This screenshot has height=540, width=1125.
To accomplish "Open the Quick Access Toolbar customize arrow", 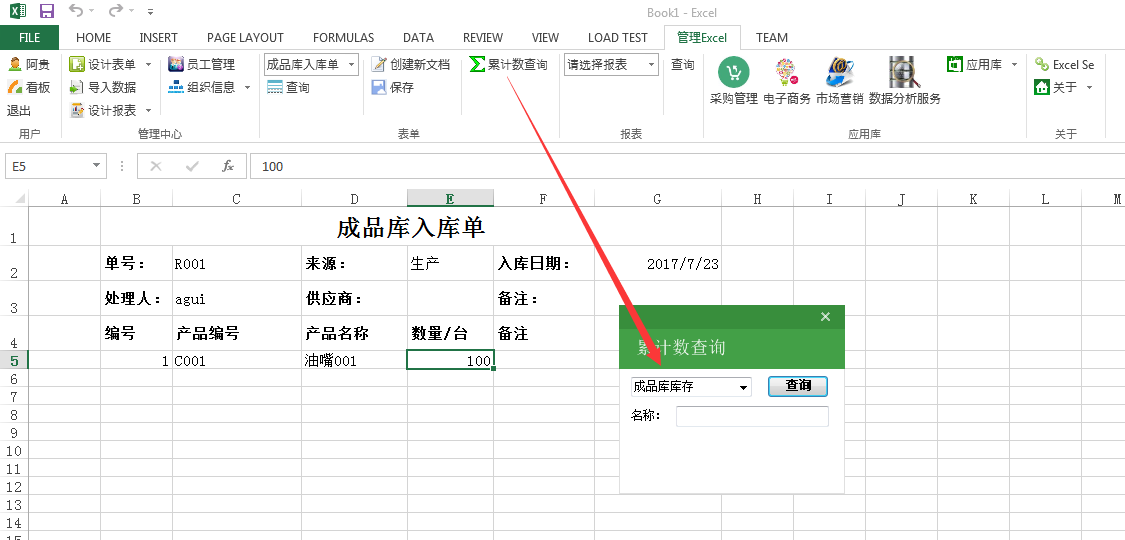I will [150, 11].
